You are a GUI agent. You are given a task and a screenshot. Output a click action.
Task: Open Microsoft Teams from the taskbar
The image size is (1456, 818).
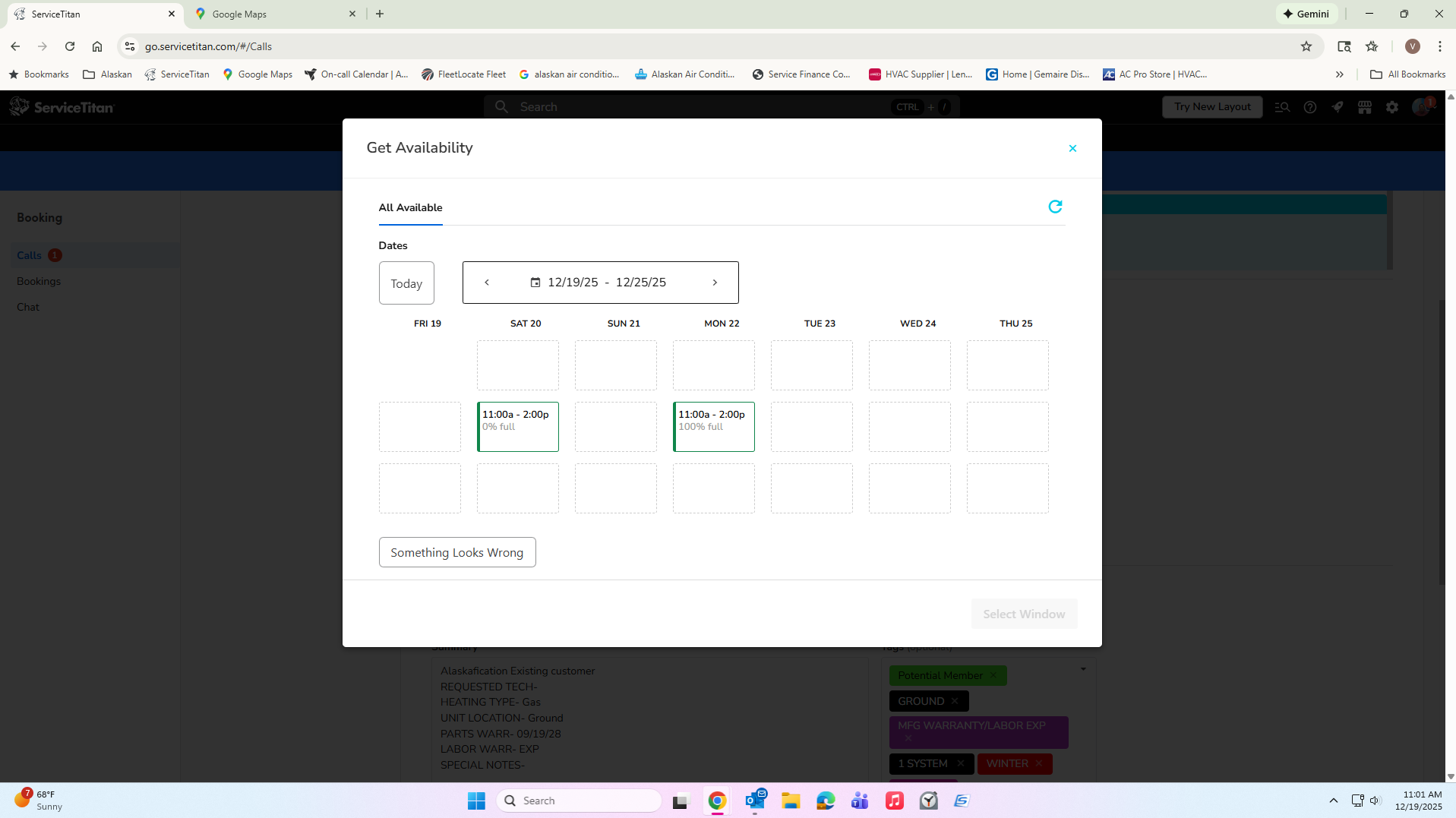coord(860,801)
